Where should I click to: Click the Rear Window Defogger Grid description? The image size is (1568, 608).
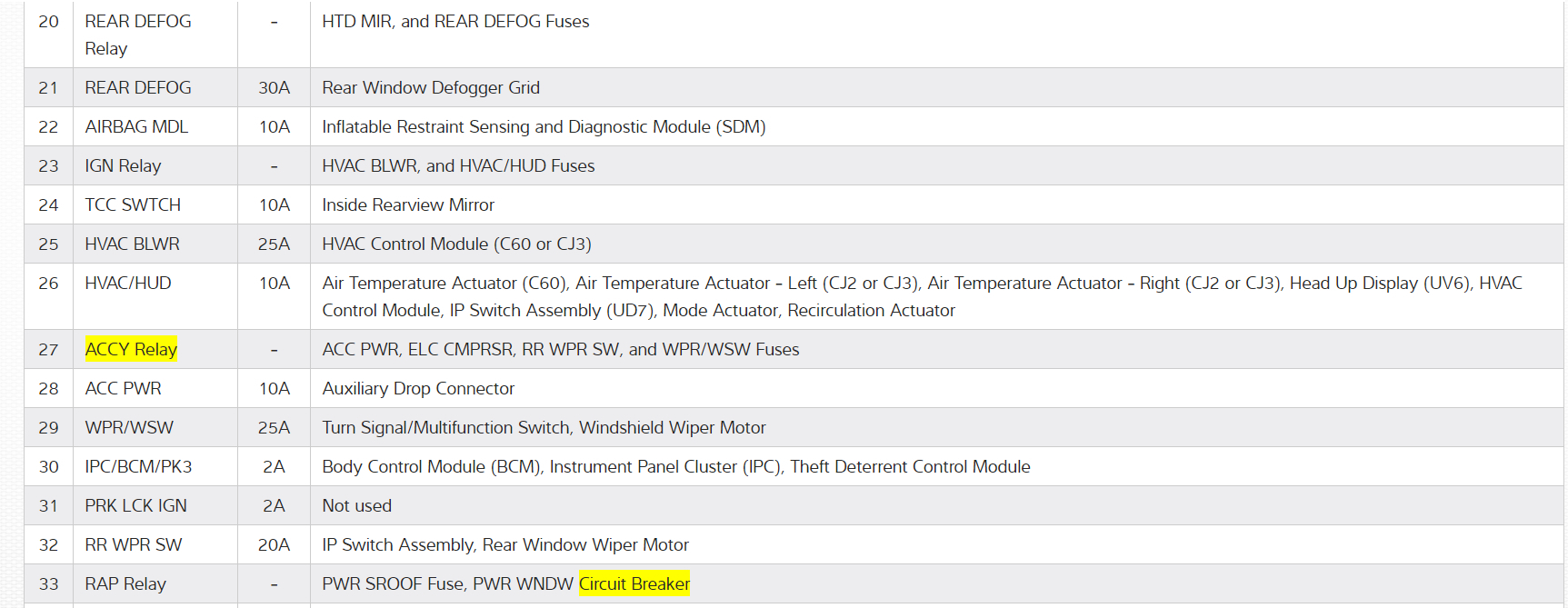430,87
